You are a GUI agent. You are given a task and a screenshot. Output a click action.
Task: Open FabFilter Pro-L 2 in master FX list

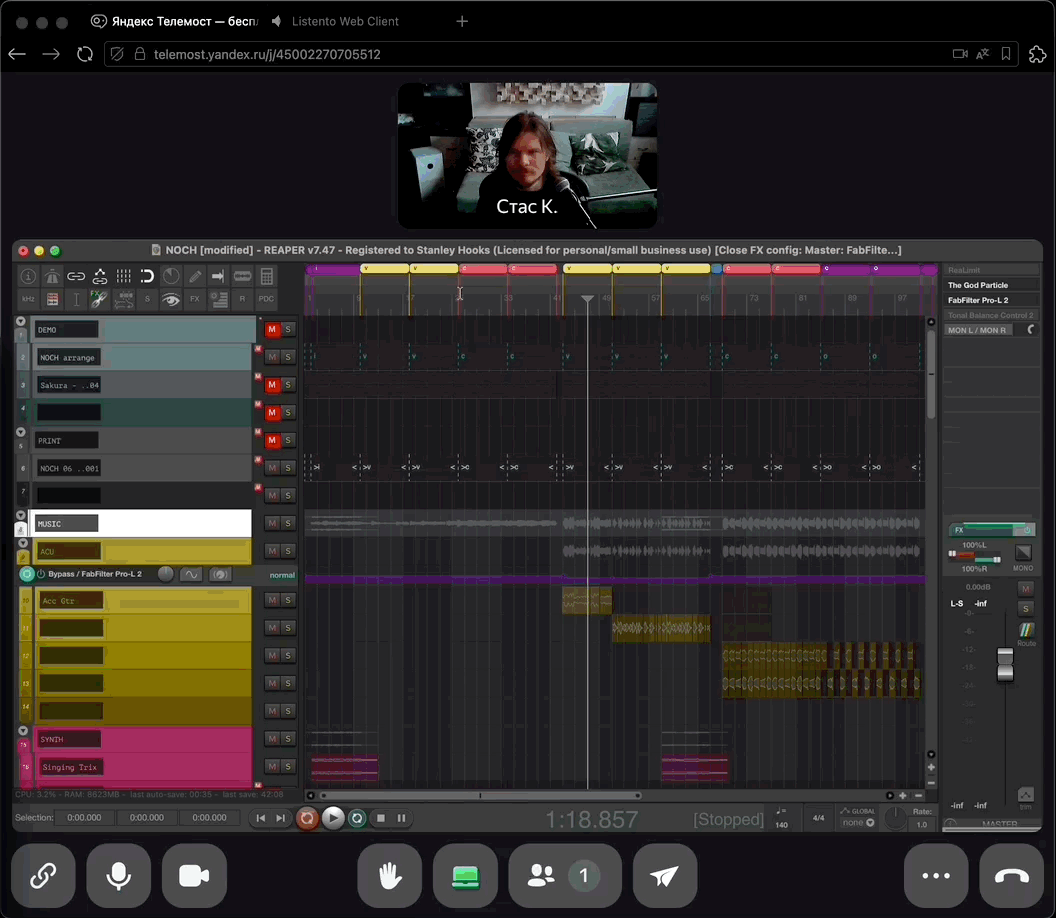coord(978,300)
